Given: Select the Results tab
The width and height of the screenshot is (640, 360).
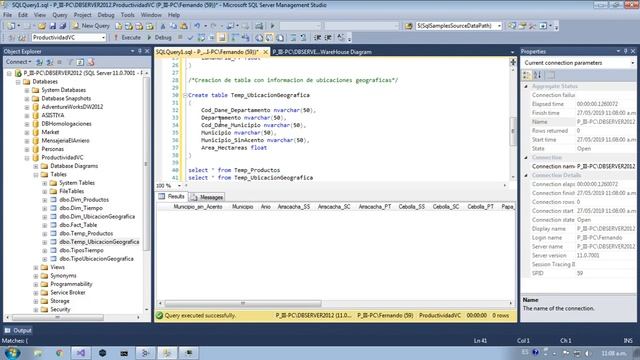Looking at the screenshot, I should [x=172, y=197].
